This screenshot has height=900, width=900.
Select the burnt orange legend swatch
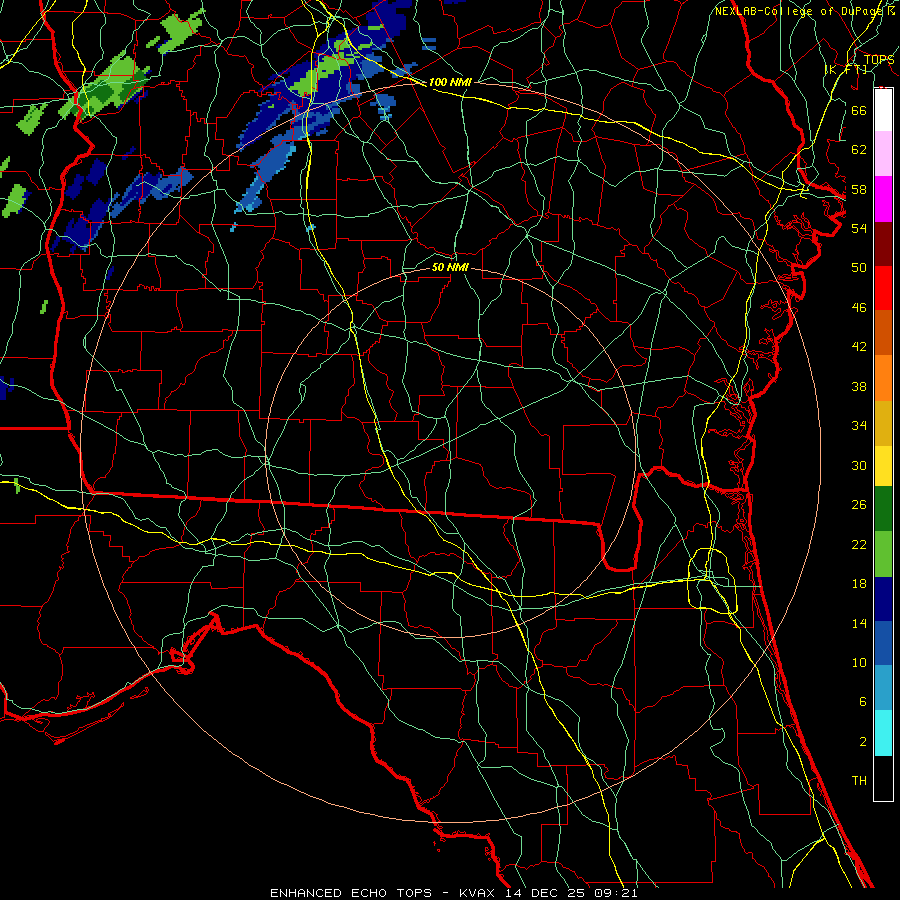coord(883,333)
